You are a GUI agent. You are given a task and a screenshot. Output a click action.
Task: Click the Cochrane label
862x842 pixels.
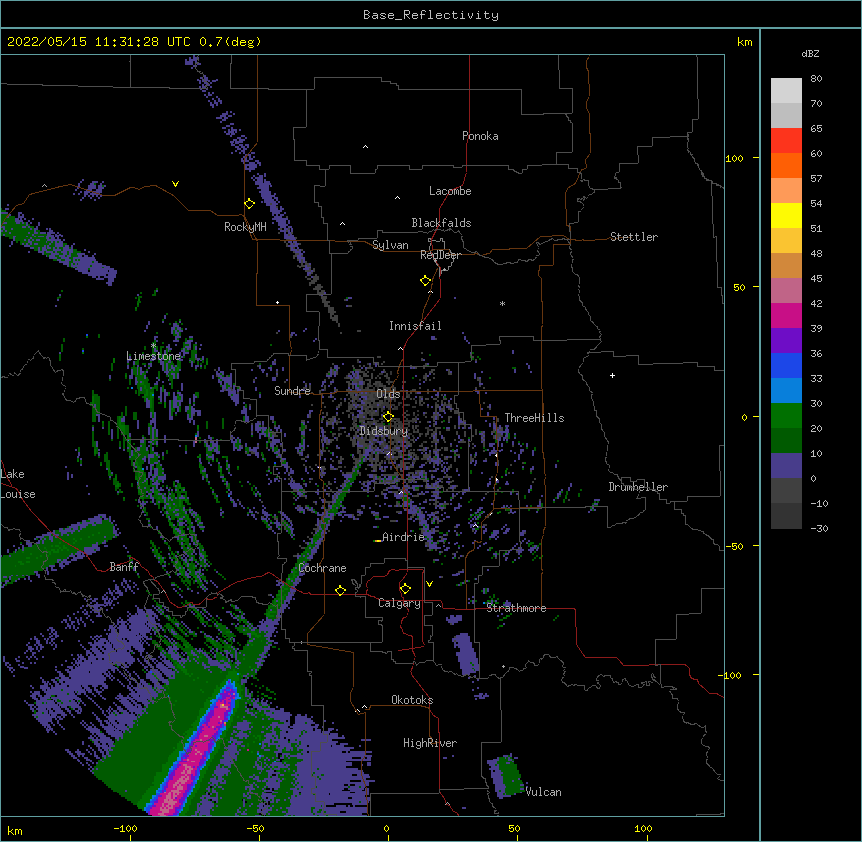coord(323,568)
